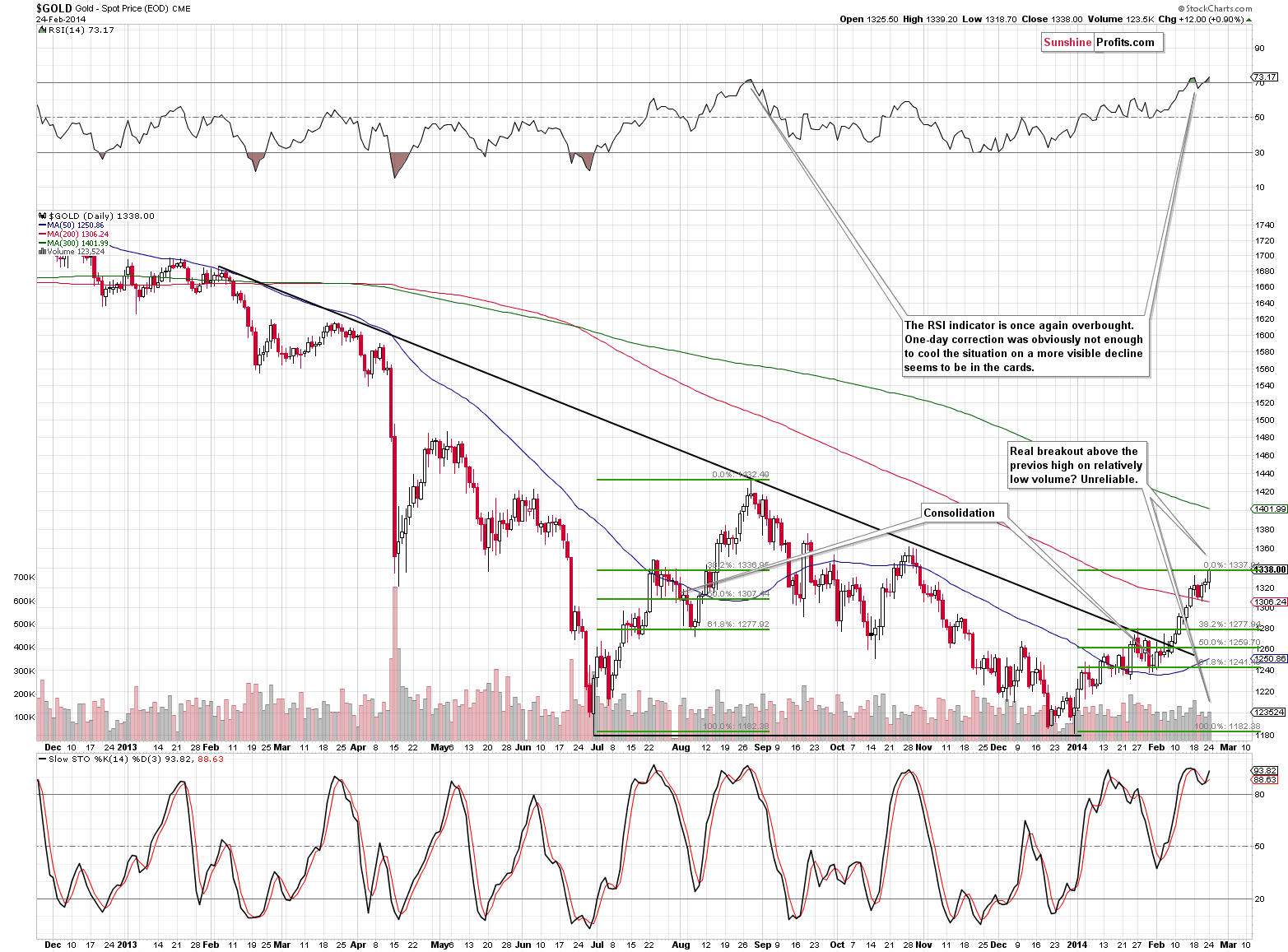Click the RSI indicator icon beside RSI(14)
Screen dimensions: 1288x952
point(43,30)
